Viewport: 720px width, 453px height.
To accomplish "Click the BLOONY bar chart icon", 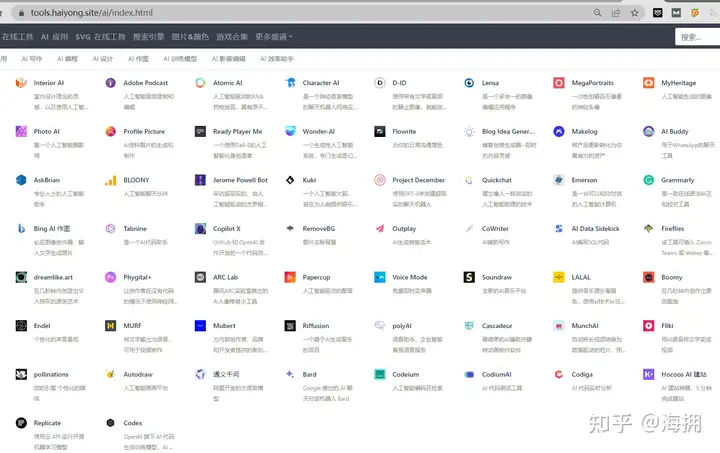I will pos(111,180).
